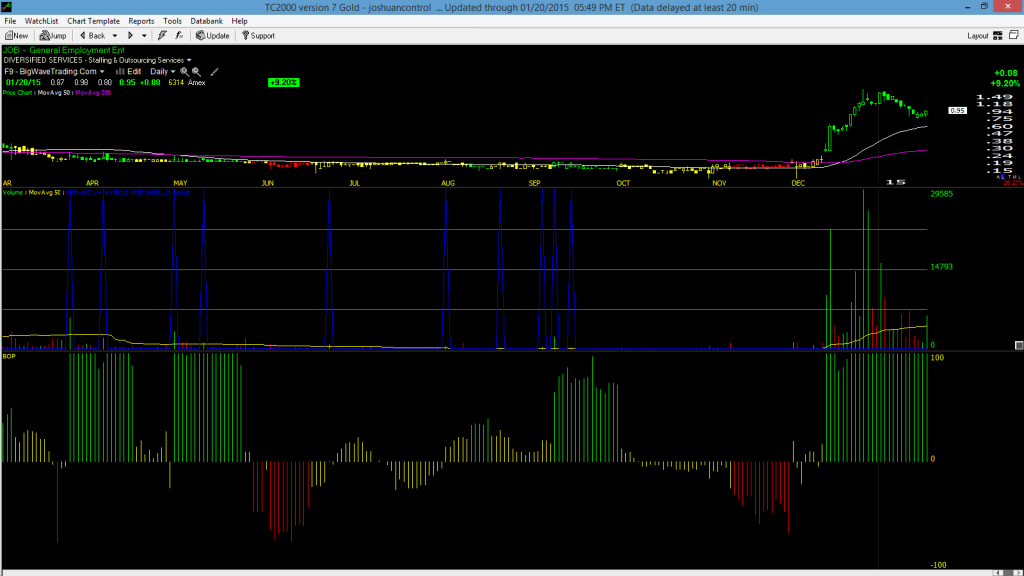Click the Price Chart legend label
Image resolution: width=1024 pixels, height=576 pixels.
[18, 93]
